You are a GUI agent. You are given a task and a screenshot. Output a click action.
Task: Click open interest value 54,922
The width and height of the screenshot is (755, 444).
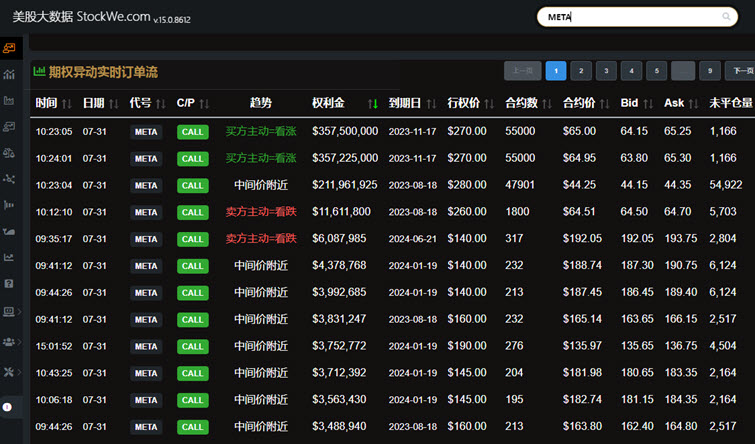[726, 185]
